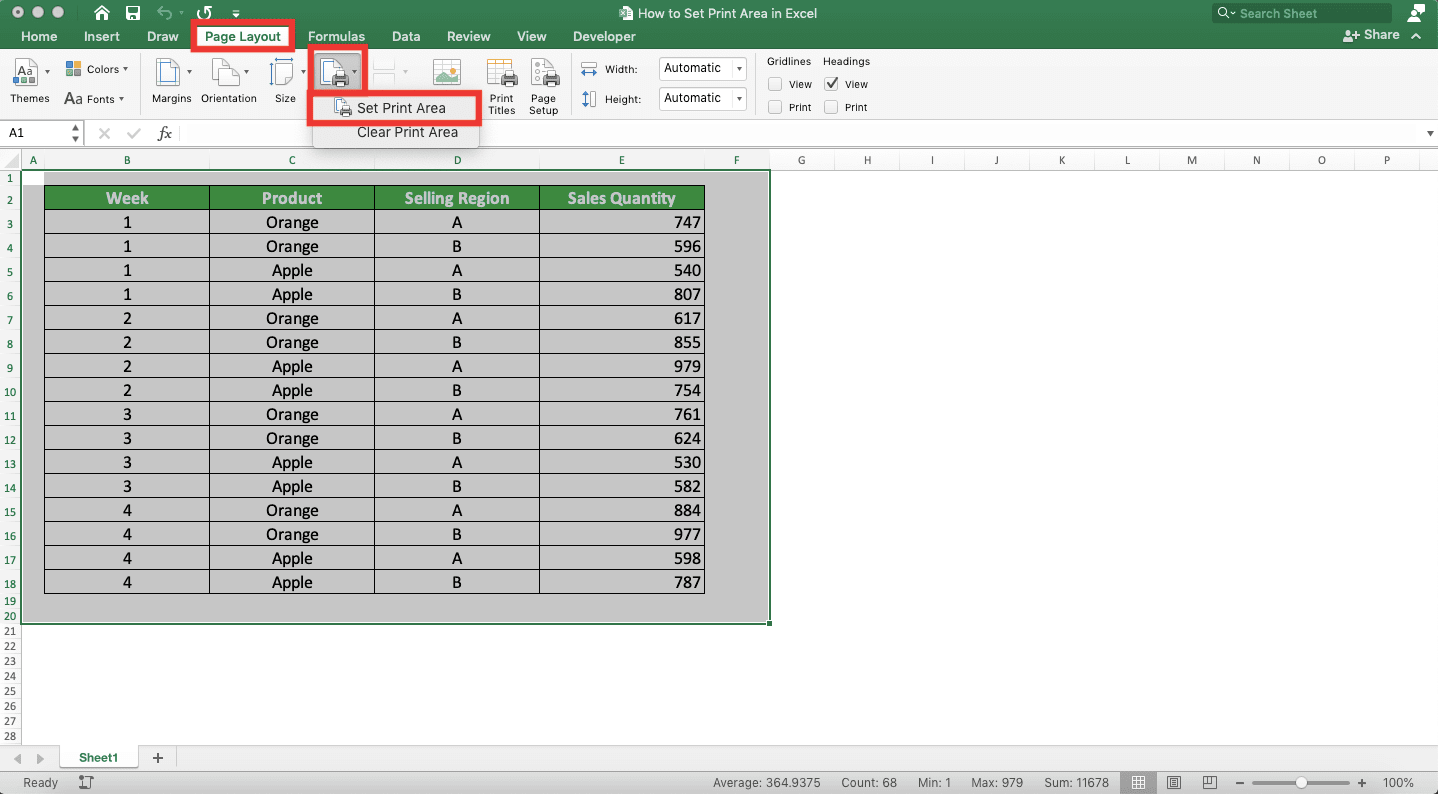1438x794 pixels.
Task: Open the paper Size options
Action: (x=286, y=81)
